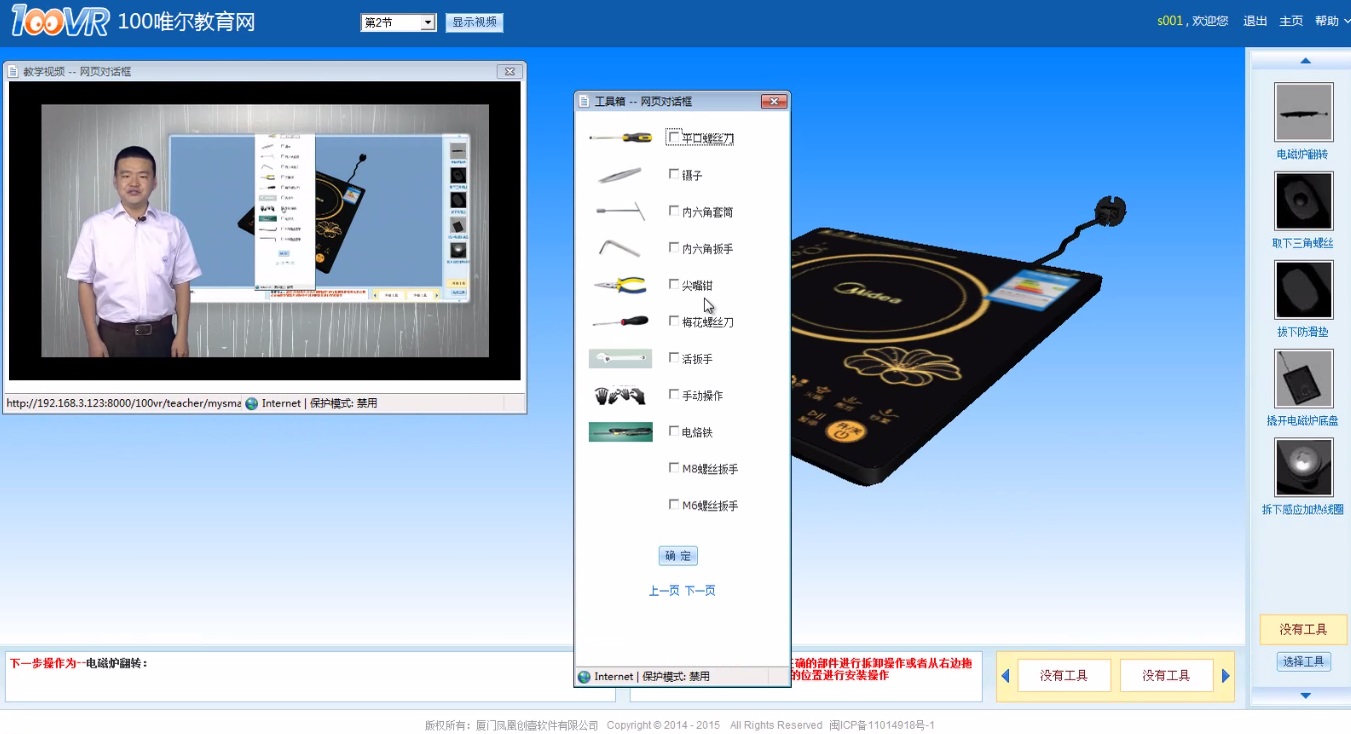Click the 撬开电磁炉底盘 step icon

point(1303,378)
